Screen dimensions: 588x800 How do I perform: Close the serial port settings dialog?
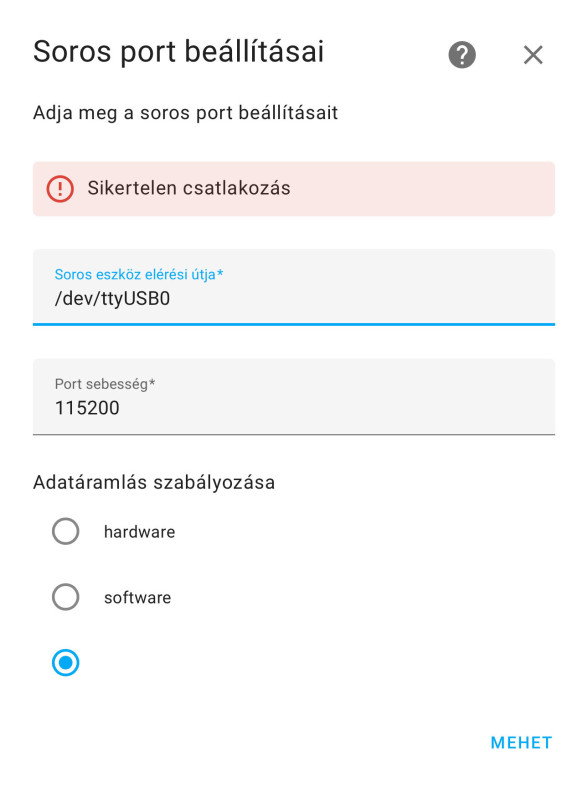[533, 55]
